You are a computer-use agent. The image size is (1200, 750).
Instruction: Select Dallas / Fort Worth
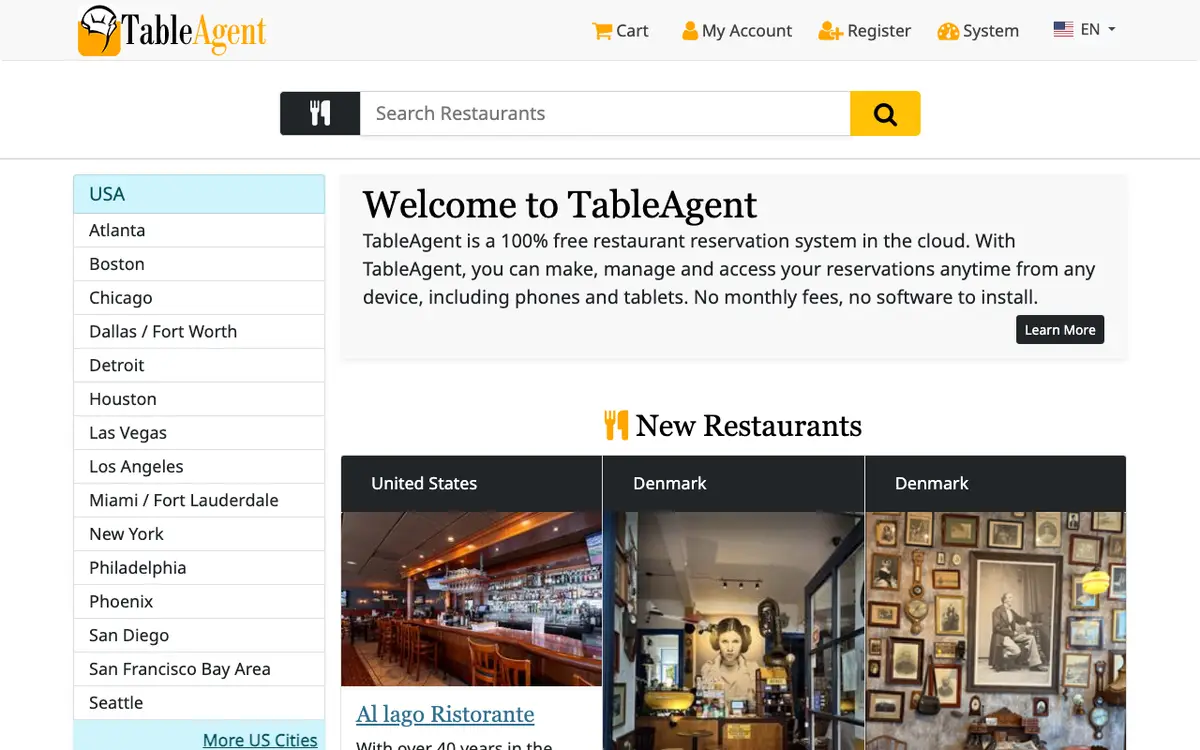tap(199, 332)
